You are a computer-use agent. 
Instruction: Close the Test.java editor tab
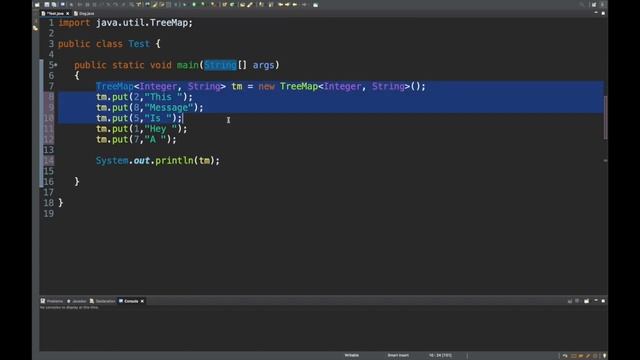tap(68, 13)
